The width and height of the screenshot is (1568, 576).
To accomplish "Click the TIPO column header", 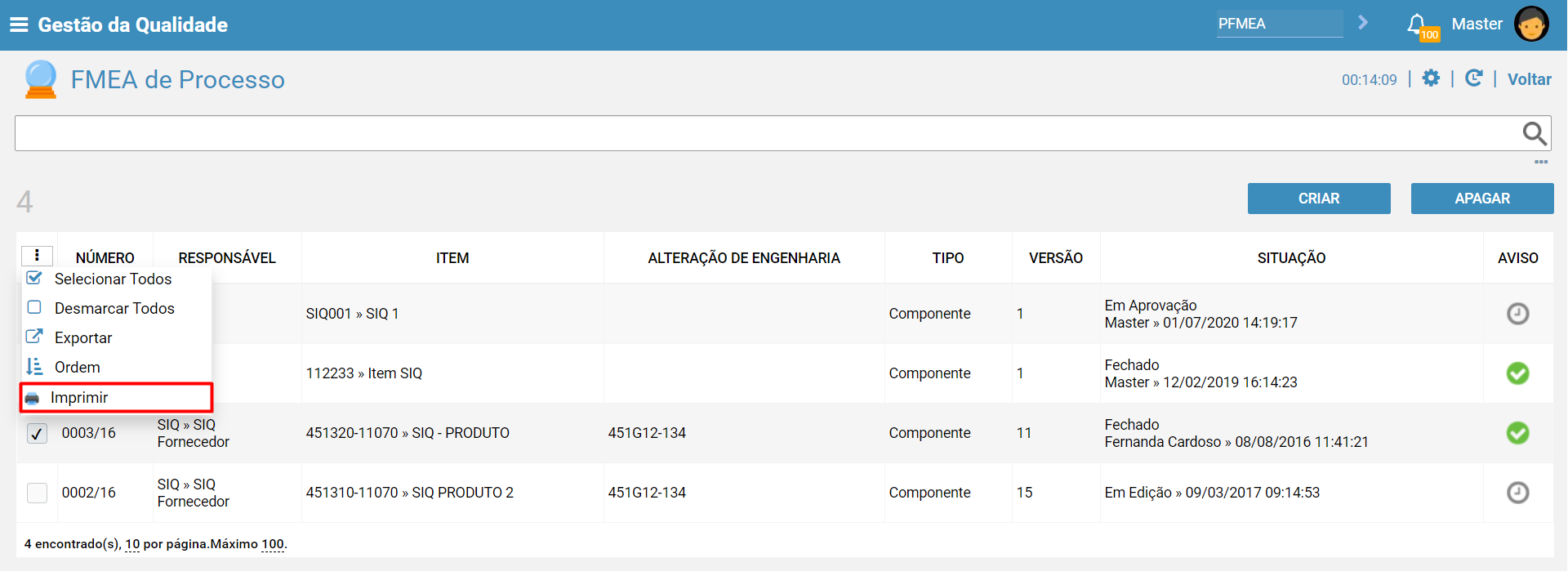I will pos(948,258).
